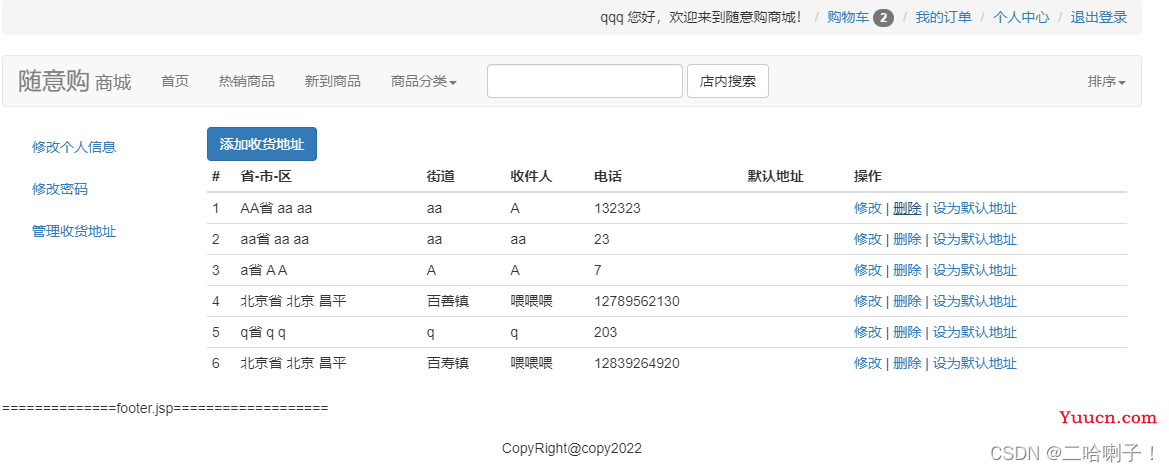
Task: Click the 街道 column header
Action: (441, 177)
